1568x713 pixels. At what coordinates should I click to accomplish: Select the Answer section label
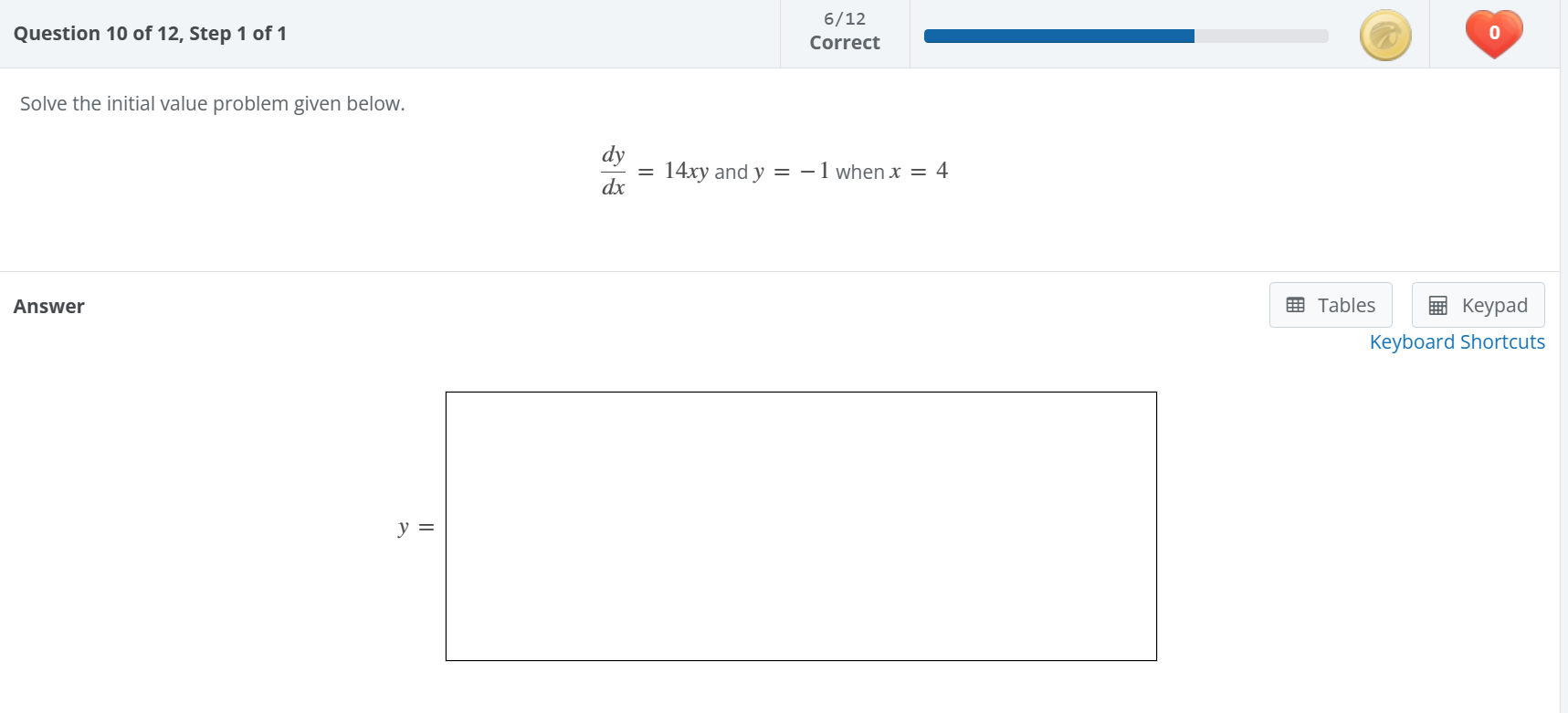(48, 306)
